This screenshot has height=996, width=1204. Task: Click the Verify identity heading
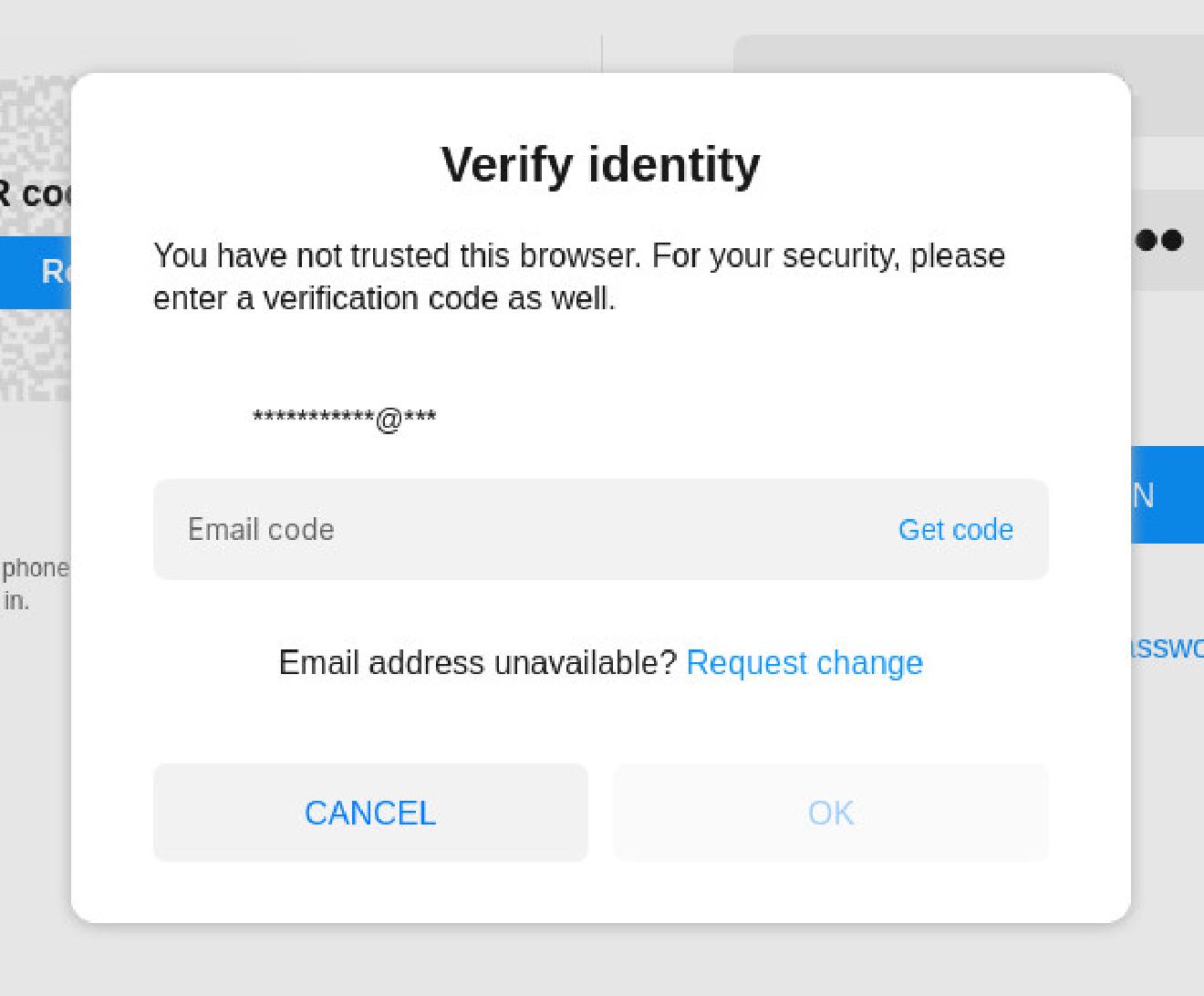(x=600, y=165)
